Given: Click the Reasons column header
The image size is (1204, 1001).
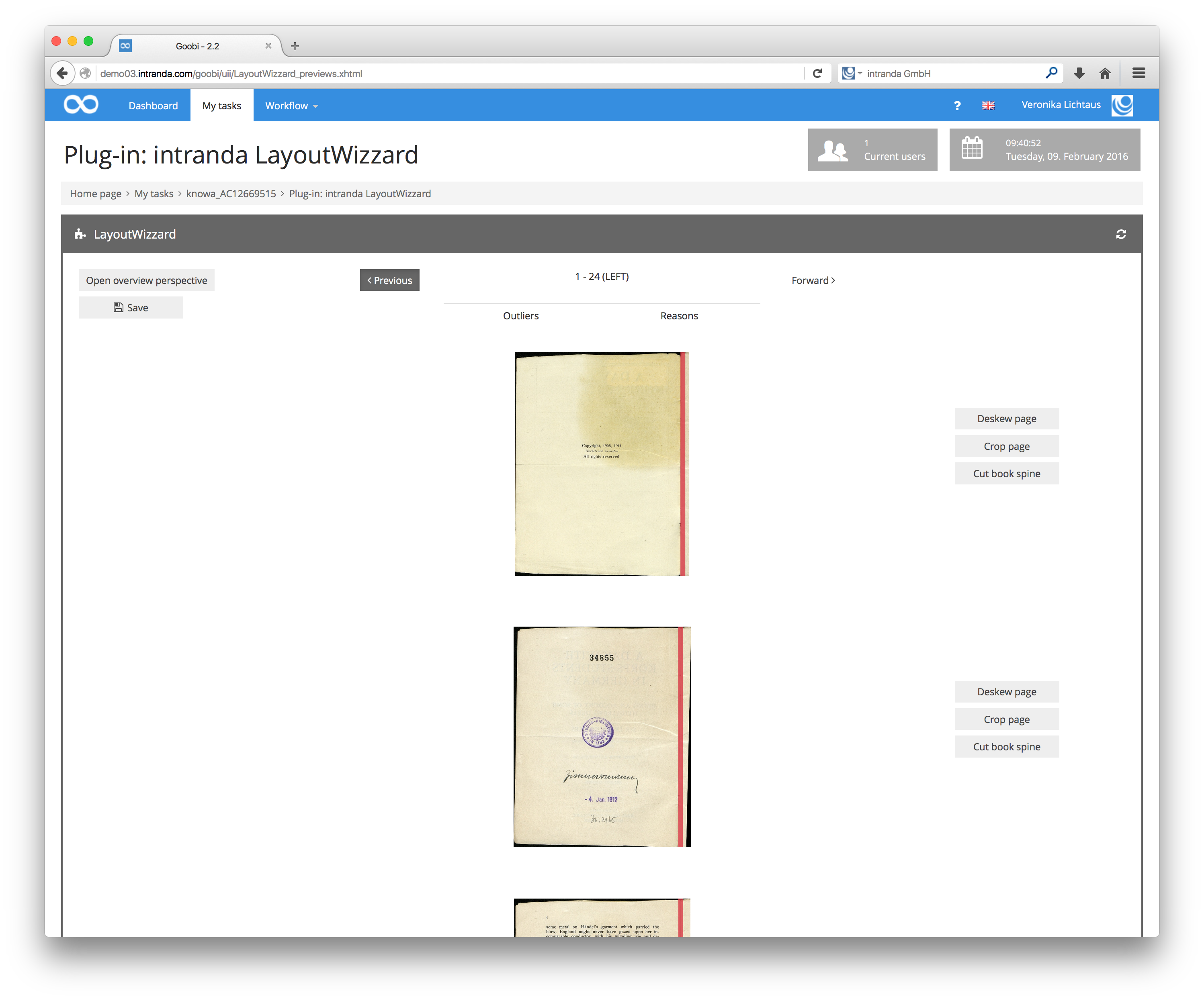Looking at the screenshot, I should 679,316.
